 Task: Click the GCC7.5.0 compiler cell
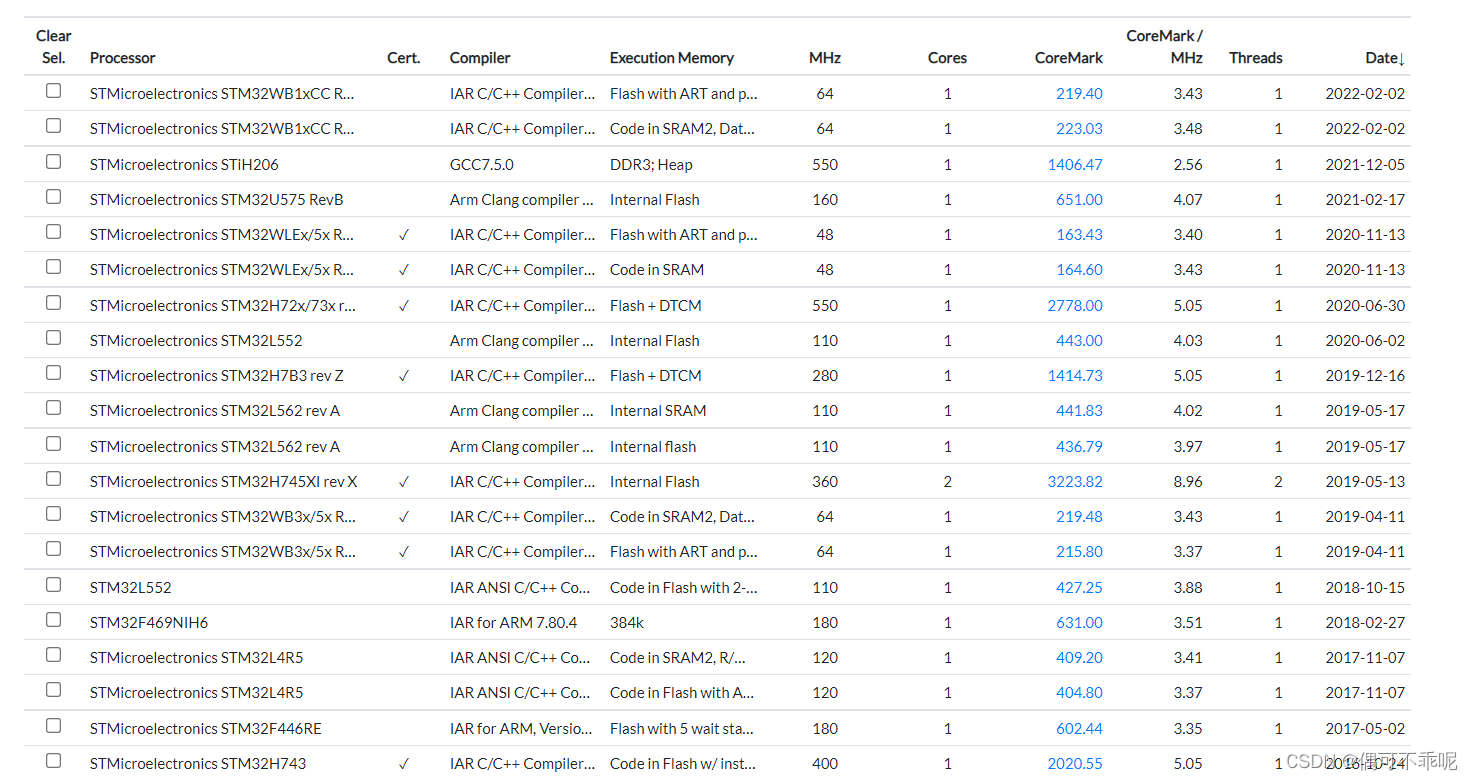tap(482, 165)
